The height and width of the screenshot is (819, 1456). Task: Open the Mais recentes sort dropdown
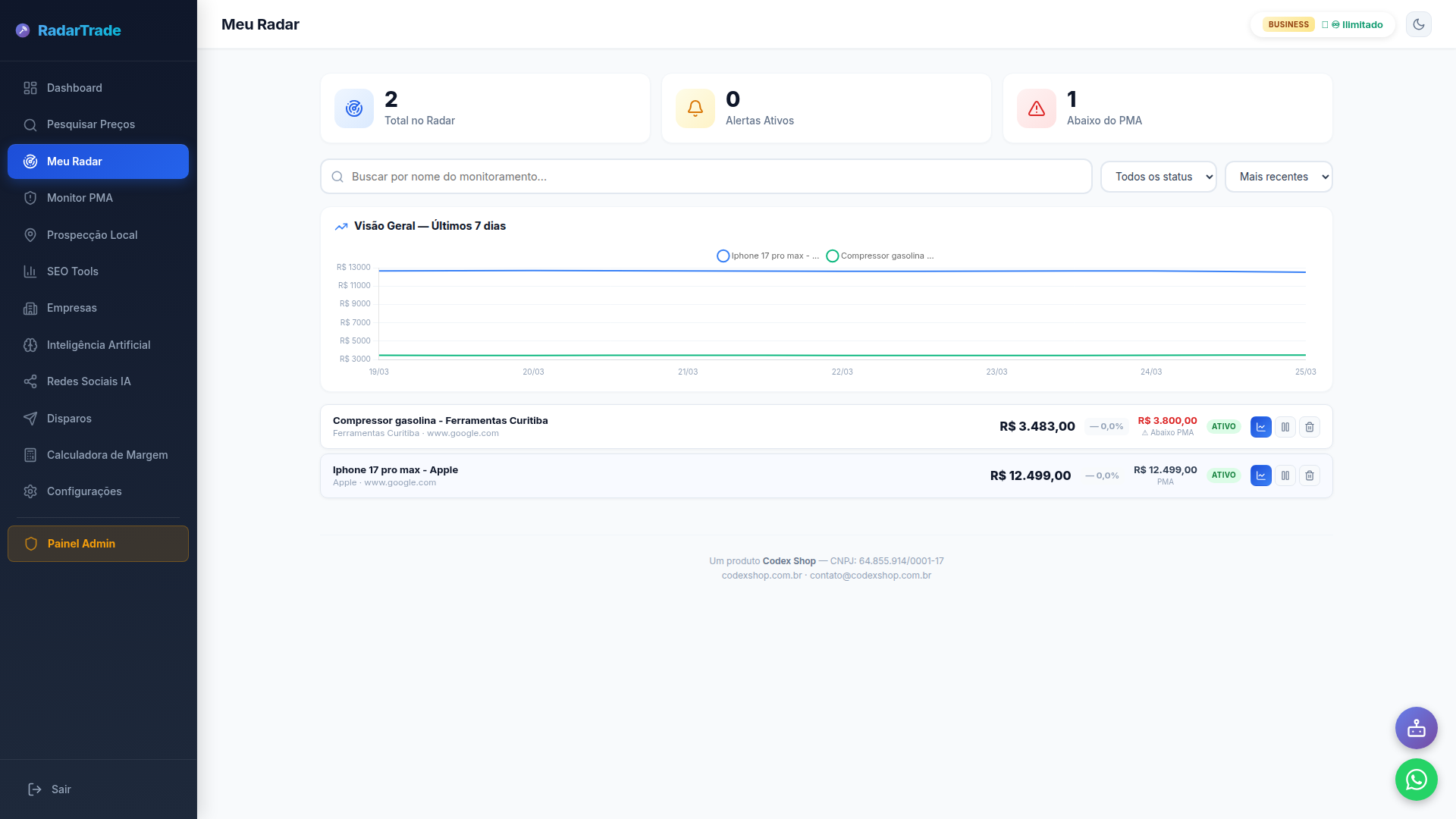[x=1278, y=177]
